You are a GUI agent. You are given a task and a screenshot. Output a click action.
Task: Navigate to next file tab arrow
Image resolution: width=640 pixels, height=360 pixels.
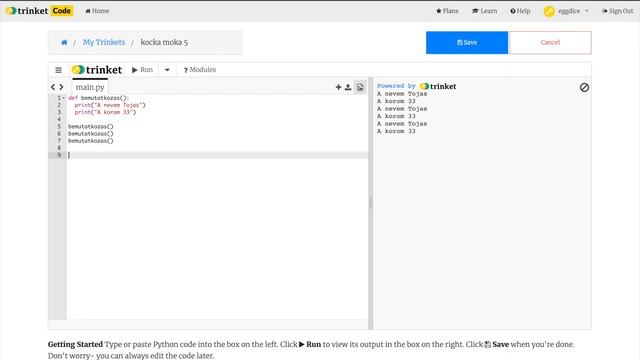tap(61, 87)
